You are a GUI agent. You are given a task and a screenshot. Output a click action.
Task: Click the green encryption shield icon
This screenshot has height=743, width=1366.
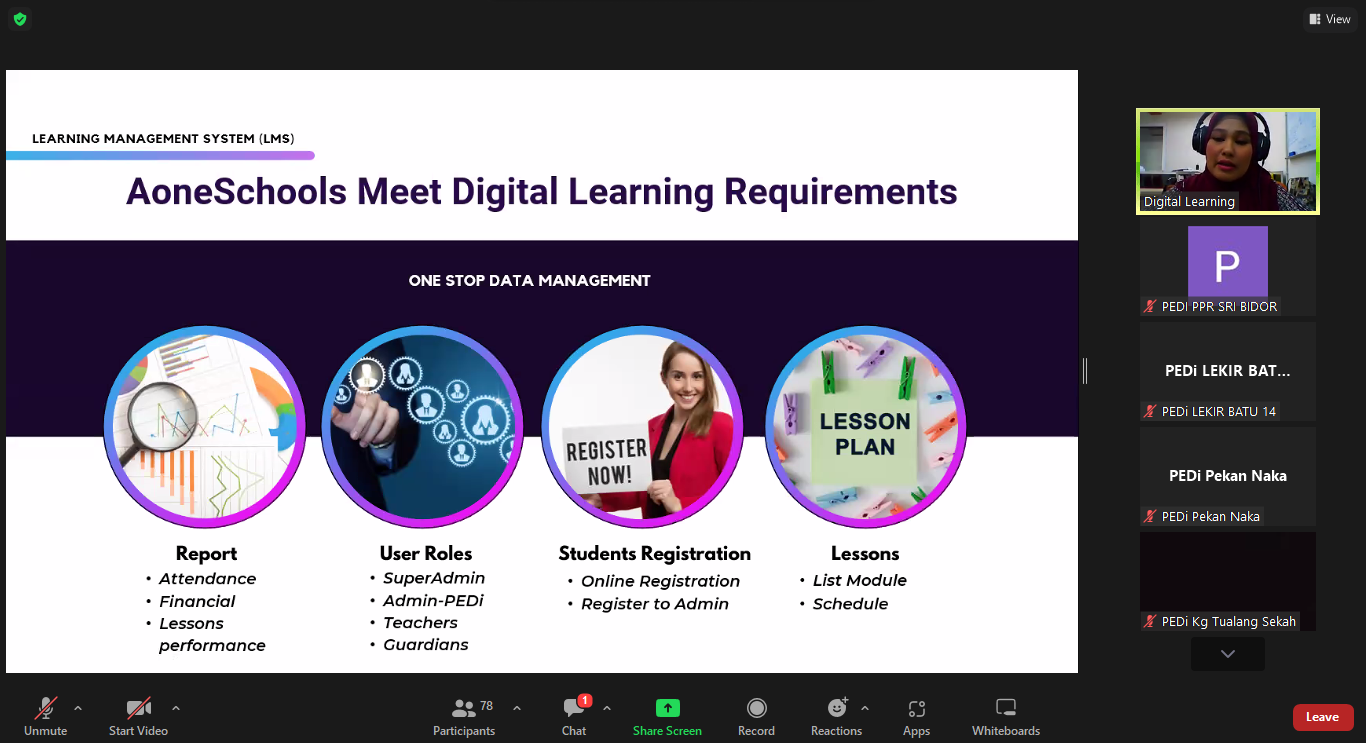click(x=20, y=19)
